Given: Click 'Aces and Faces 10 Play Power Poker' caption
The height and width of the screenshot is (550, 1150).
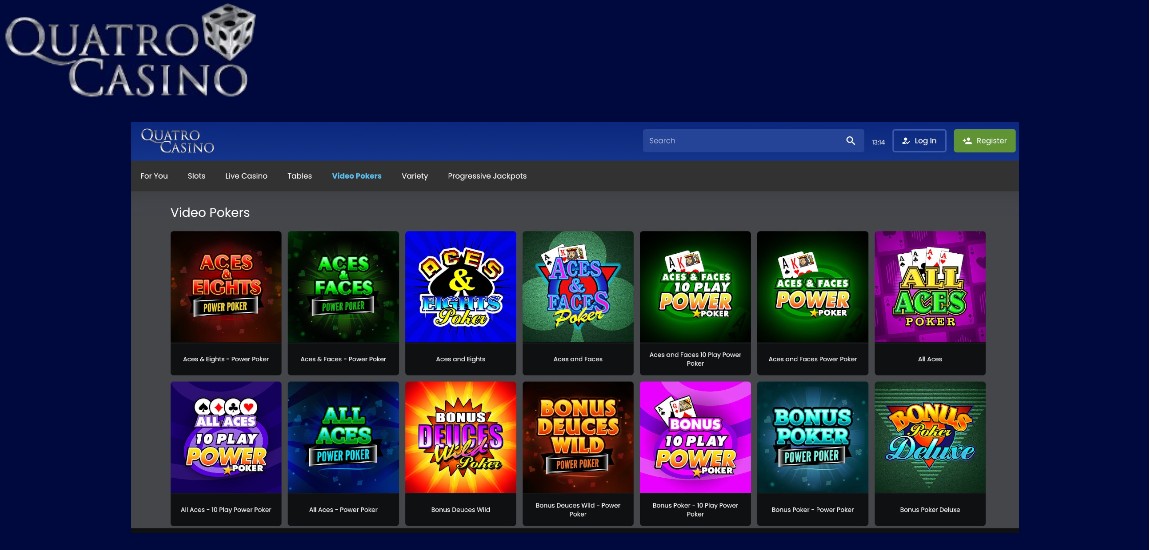Looking at the screenshot, I should click(x=695, y=359).
